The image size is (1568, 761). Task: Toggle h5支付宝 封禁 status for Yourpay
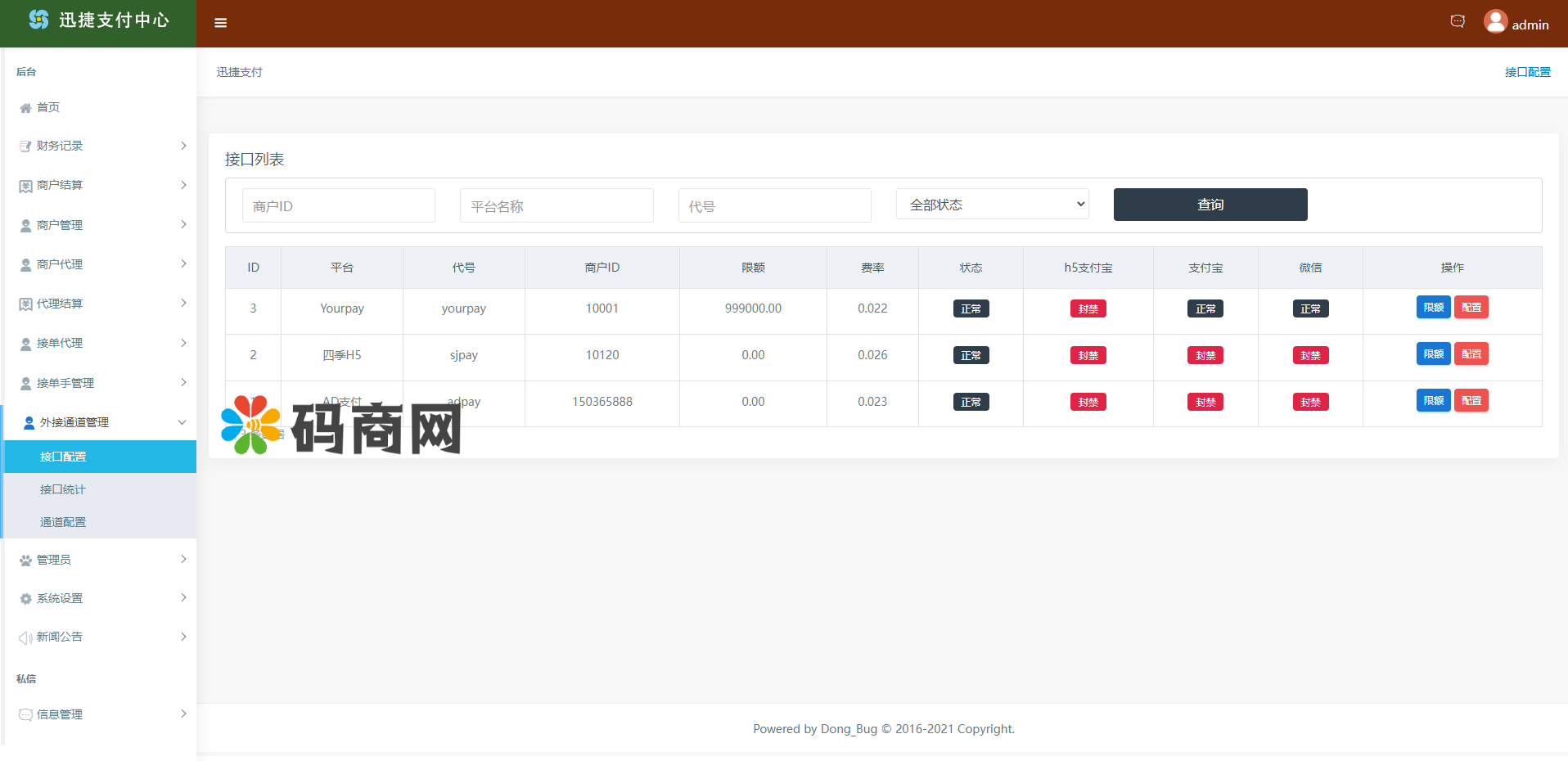(1088, 309)
